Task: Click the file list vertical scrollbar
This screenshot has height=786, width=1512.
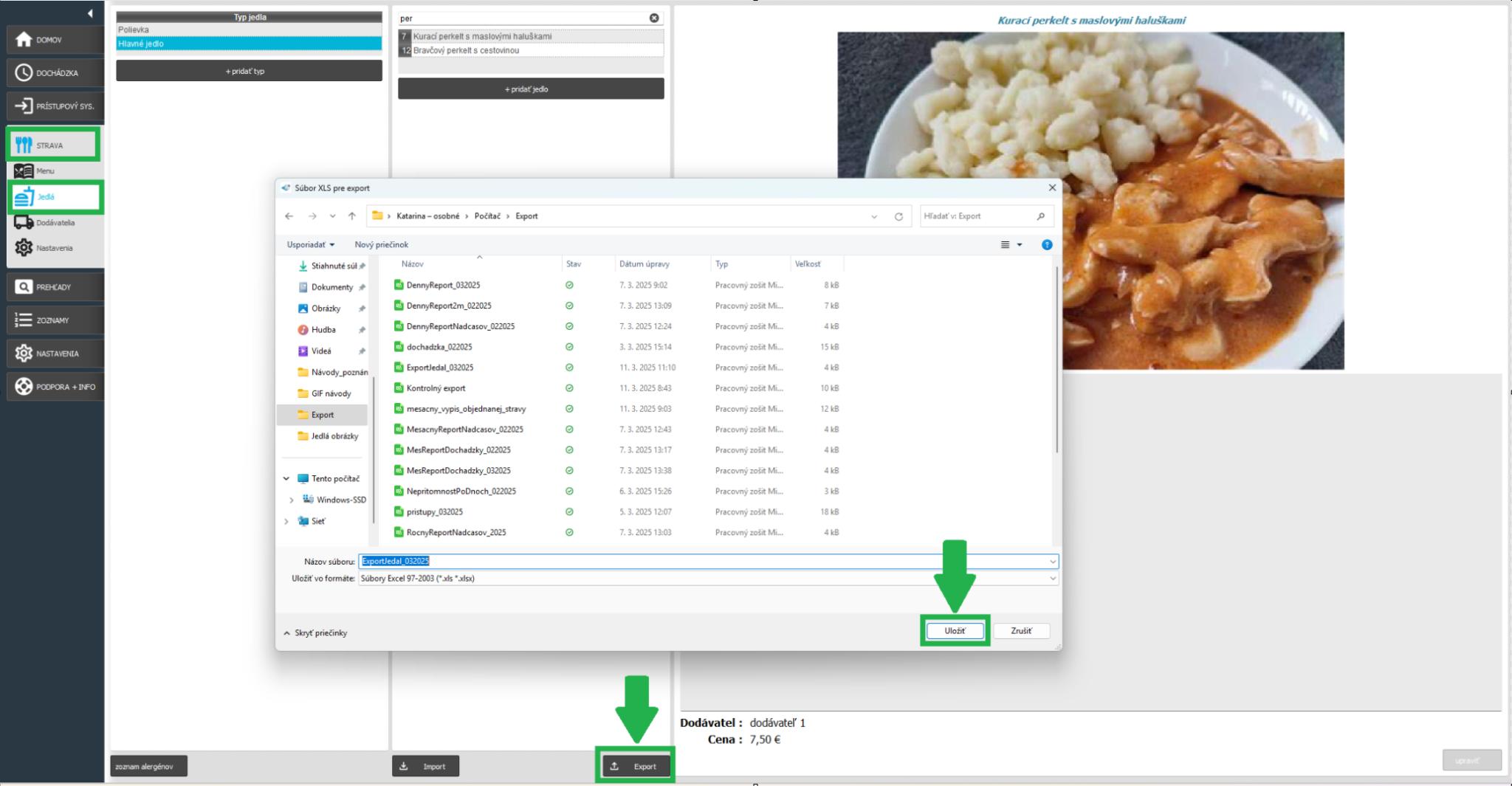Action: pos(1056,369)
